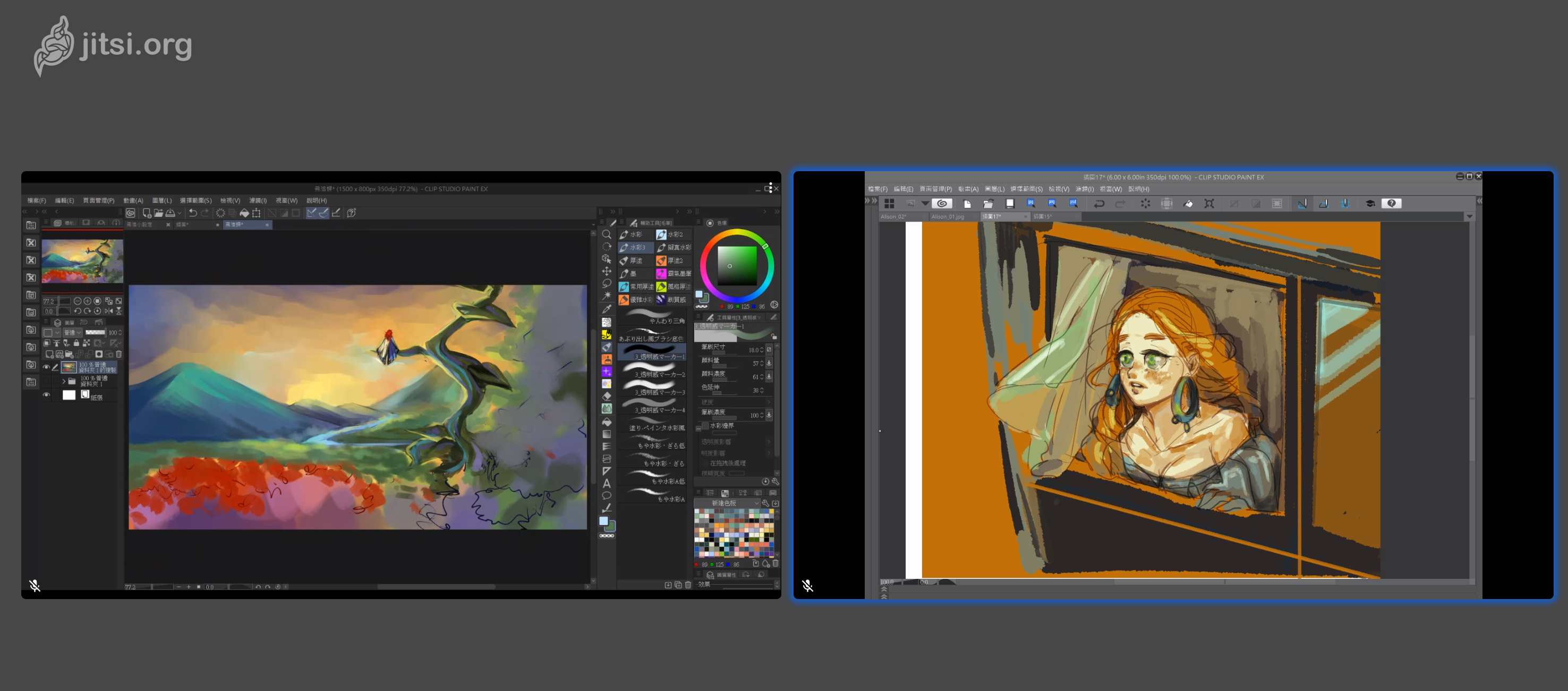The height and width of the screenshot is (691, 1568).
Task: Click delete layer trash icon in layer panel
Action: coord(118,354)
